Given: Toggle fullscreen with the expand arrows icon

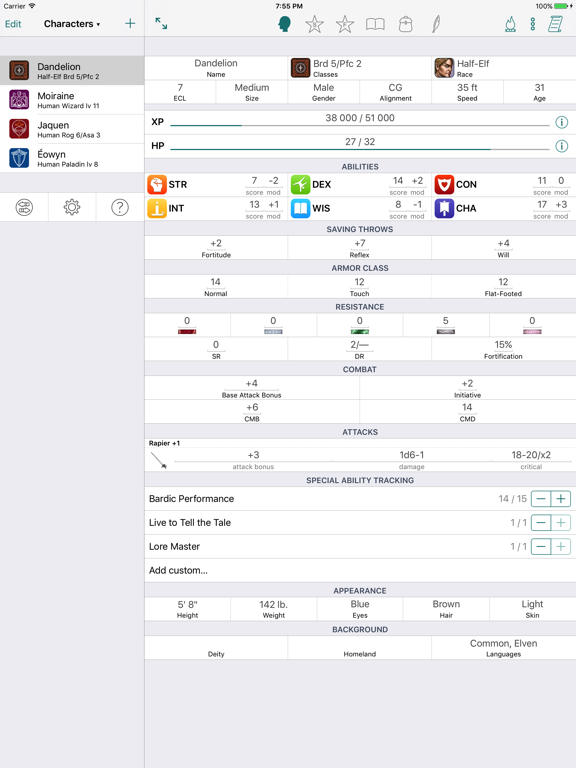Looking at the screenshot, I should click(x=161, y=23).
